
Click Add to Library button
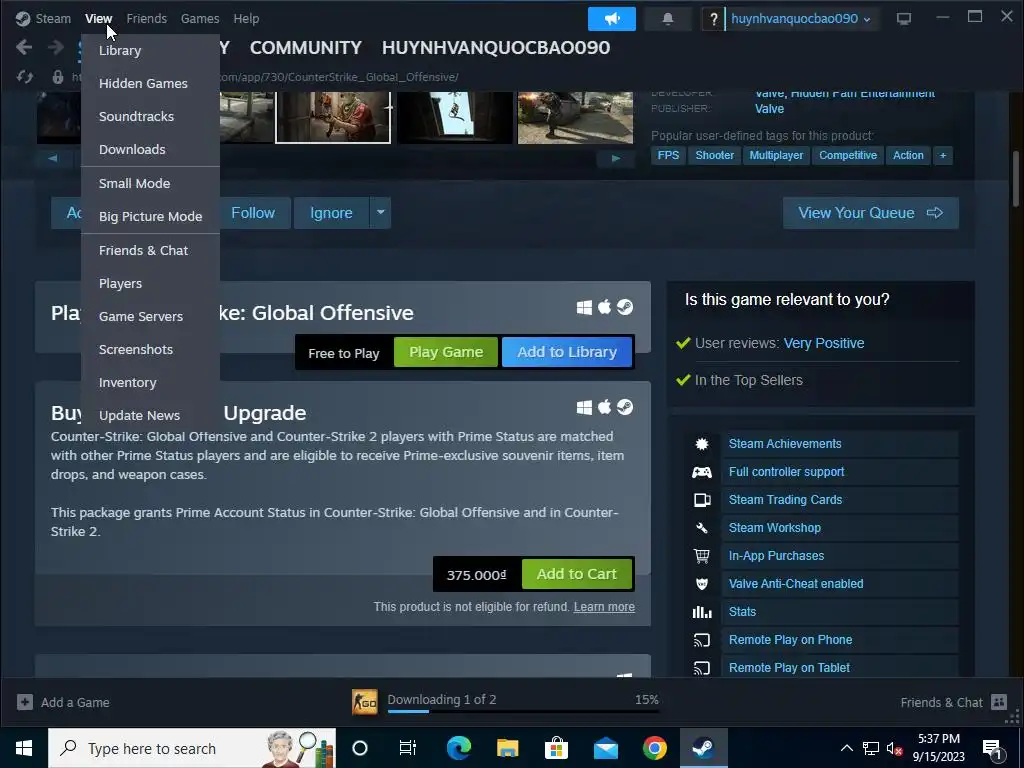[567, 352]
